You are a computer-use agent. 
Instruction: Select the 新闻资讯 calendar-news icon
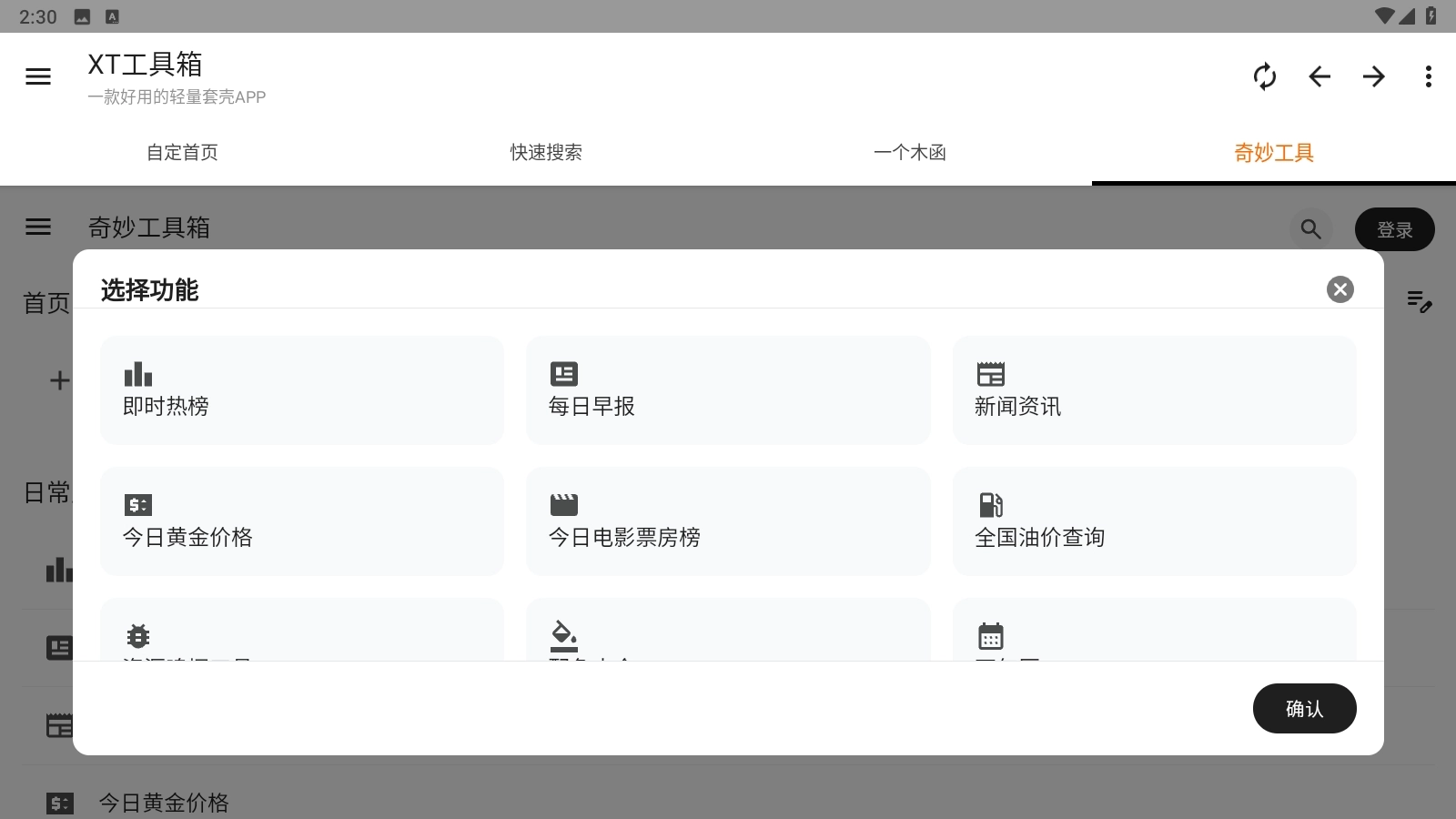(x=991, y=374)
